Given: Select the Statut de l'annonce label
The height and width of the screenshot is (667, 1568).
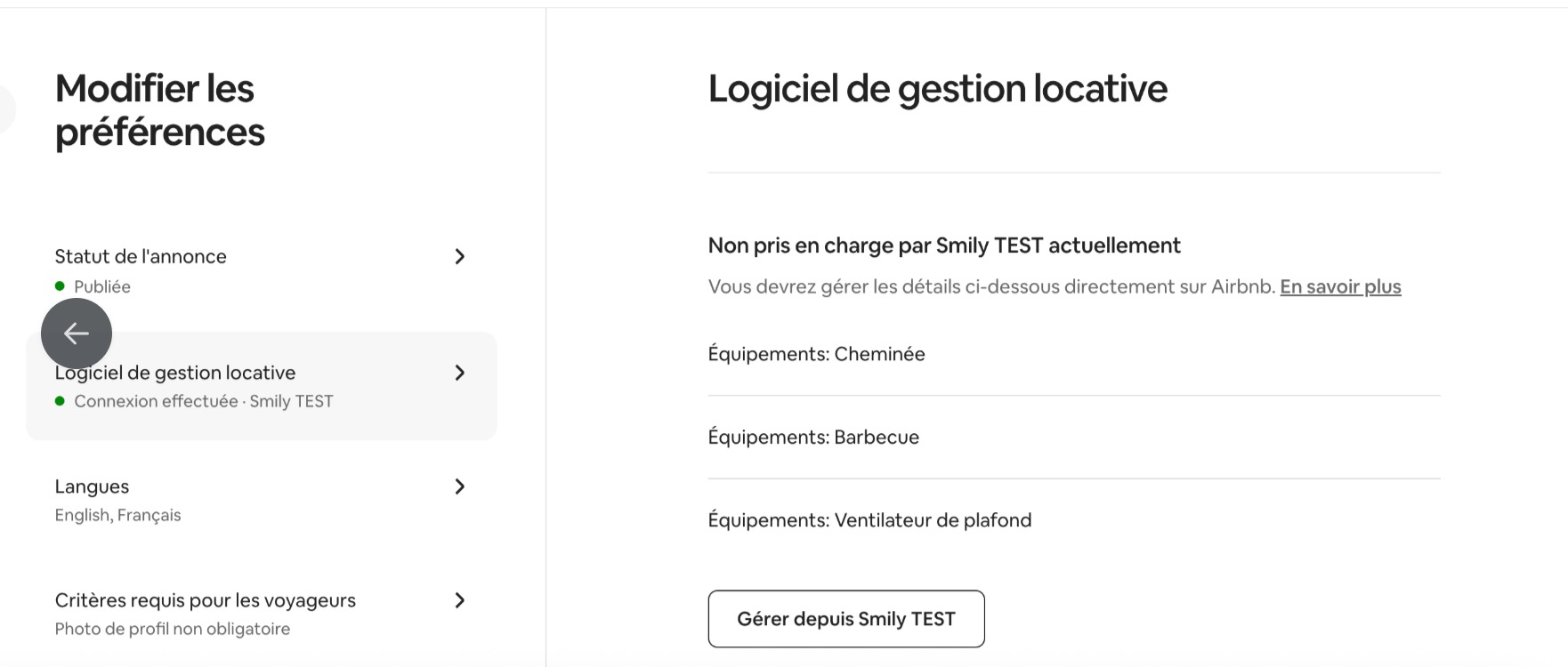Looking at the screenshot, I should point(141,257).
